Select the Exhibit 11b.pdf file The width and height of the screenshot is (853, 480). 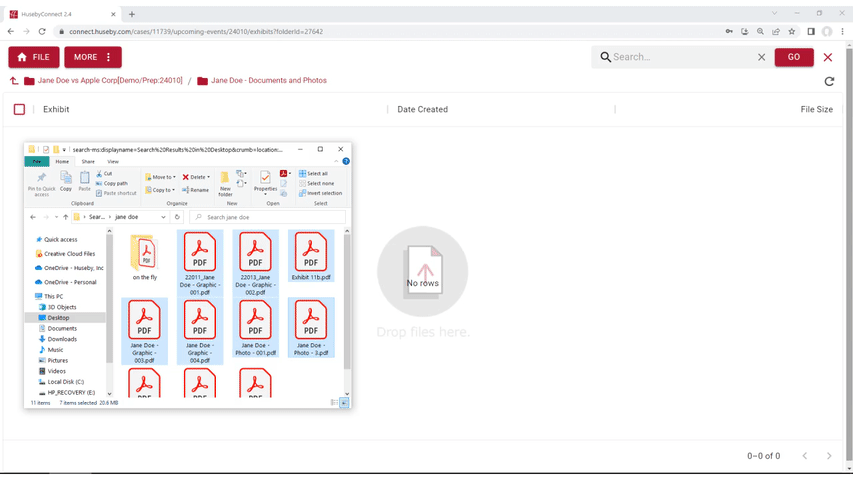[311, 256]
